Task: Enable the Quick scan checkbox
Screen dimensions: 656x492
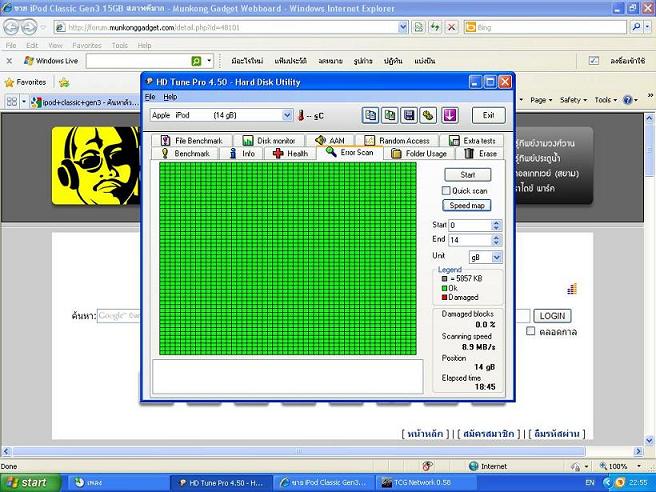Action: (x=447, y=190)
